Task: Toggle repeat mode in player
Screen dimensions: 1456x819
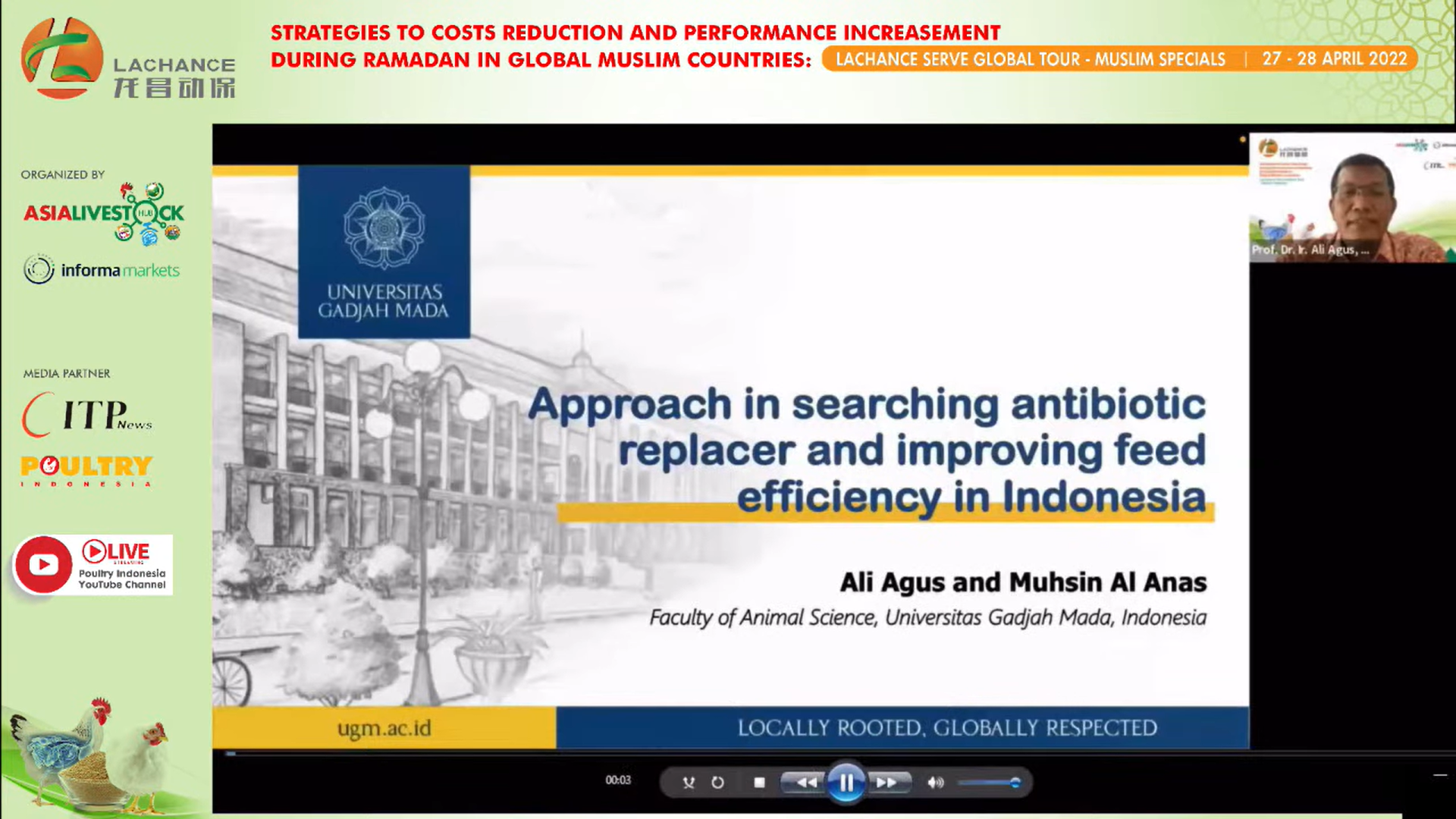Action: [x=717, y=782]
